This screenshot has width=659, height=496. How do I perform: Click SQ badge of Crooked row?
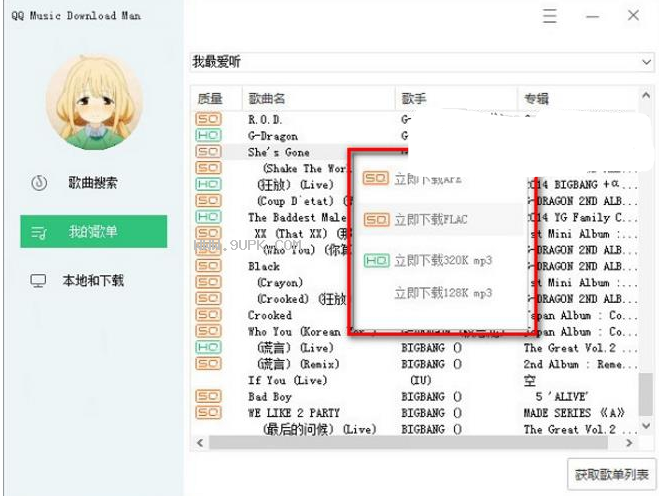click(208, 314)
